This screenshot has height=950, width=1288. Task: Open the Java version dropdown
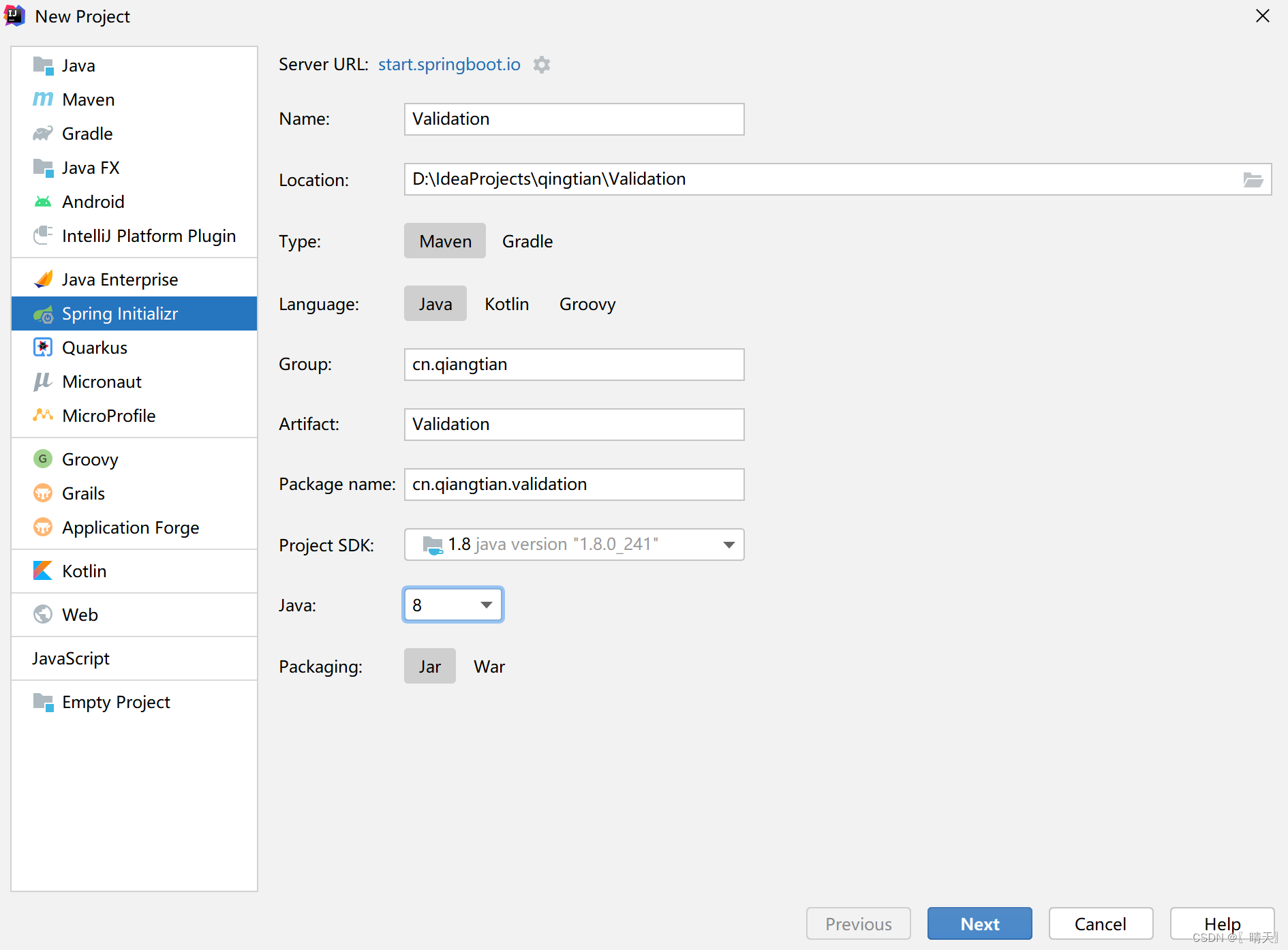[453, 604]
